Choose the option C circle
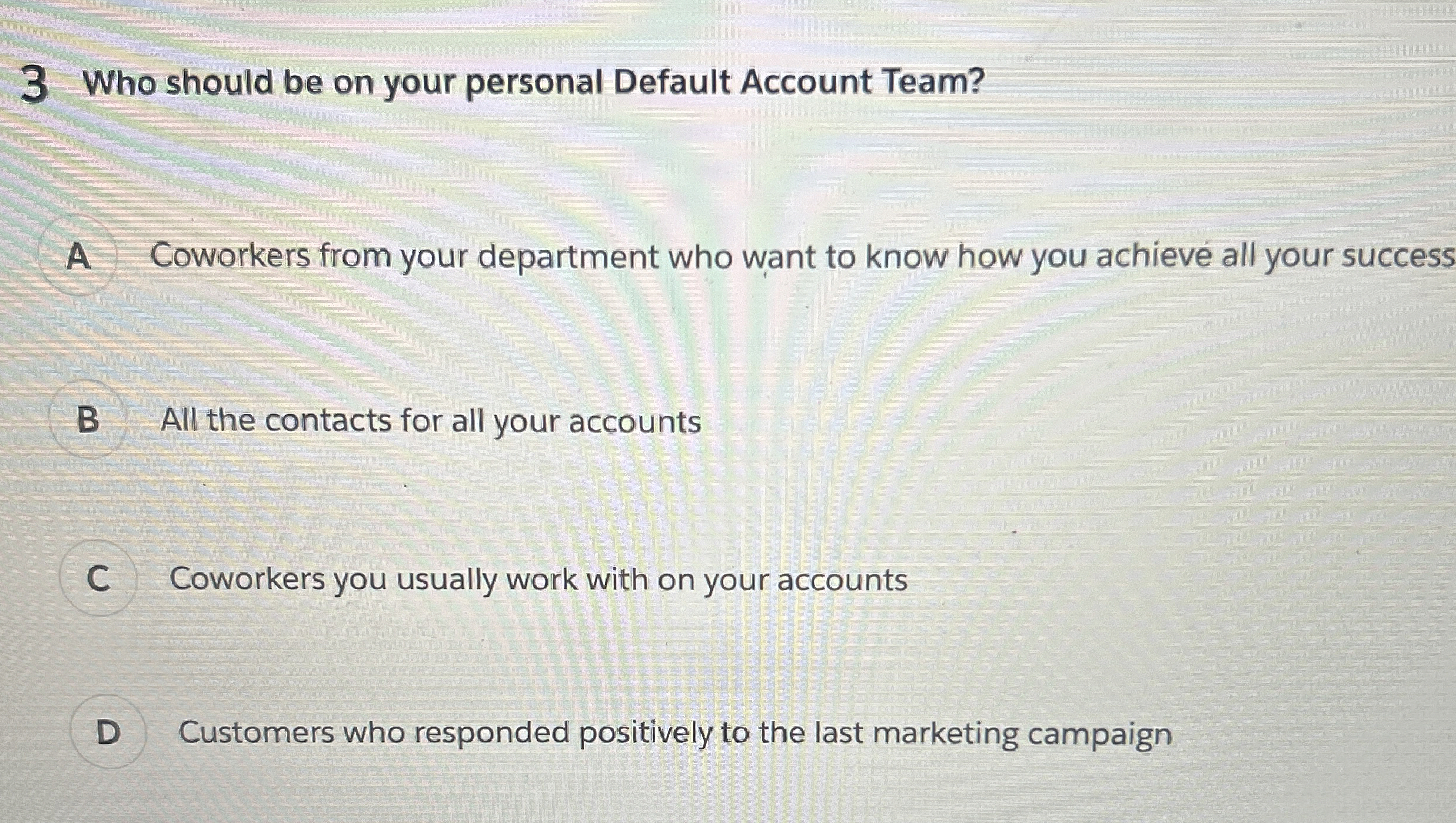 (x=98, y=578)
